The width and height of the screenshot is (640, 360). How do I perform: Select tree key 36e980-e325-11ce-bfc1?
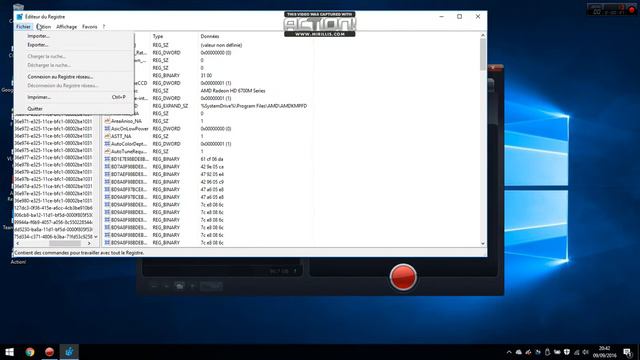click(x=53, y=201)
